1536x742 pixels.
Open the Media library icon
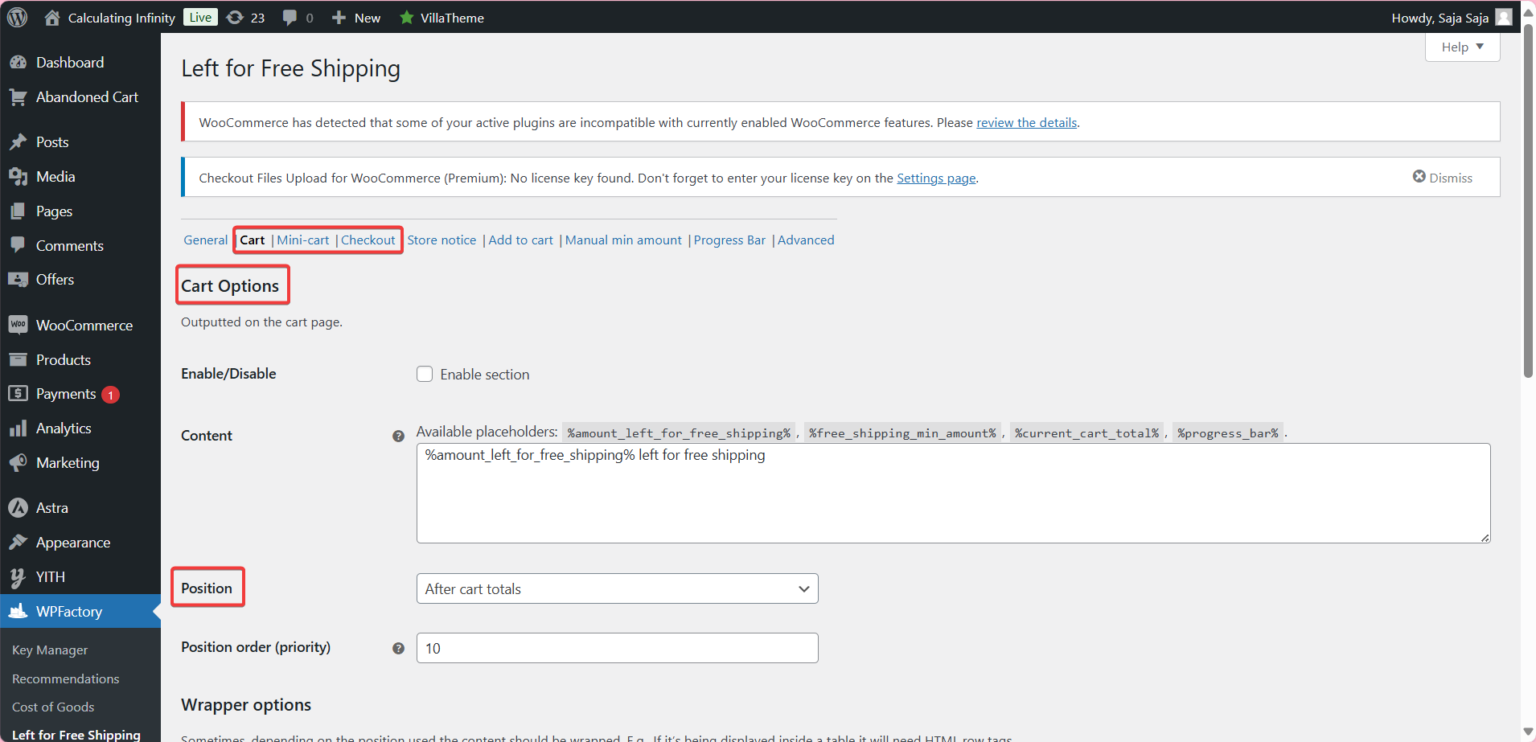20,176
